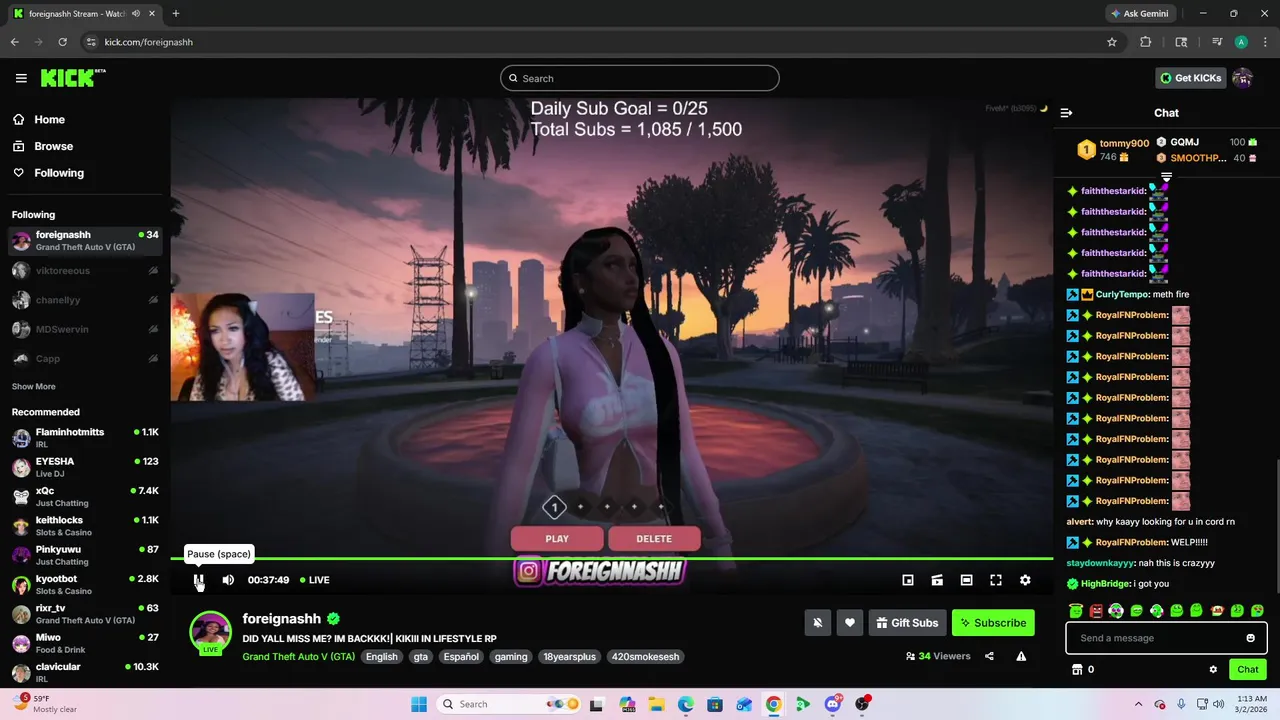Click the English tag
1280x720 pixels.
(x=381, y=657)
